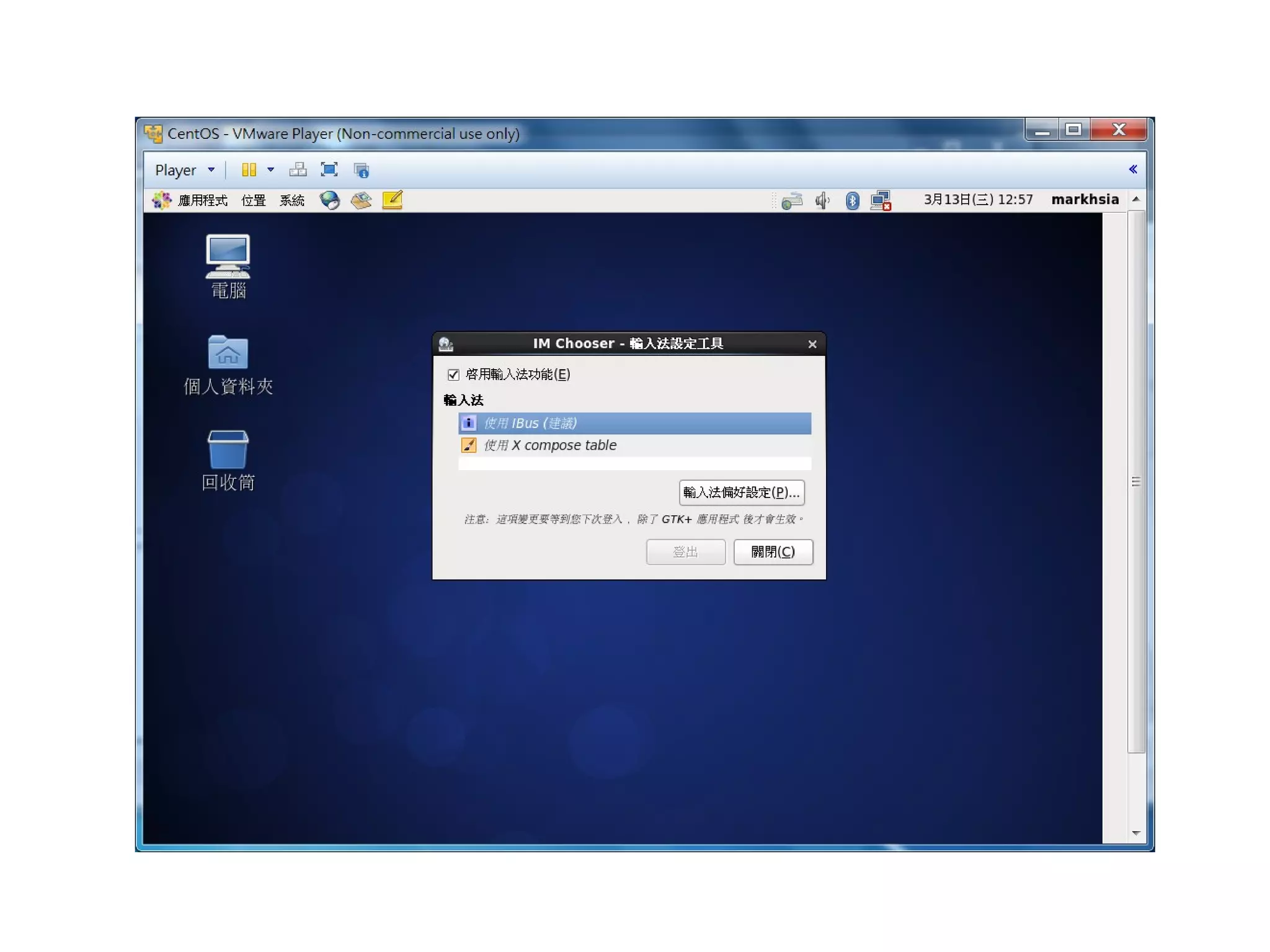
Task: Open the yellow notes icon in the GNOME panel
Action: coord(393,200)
